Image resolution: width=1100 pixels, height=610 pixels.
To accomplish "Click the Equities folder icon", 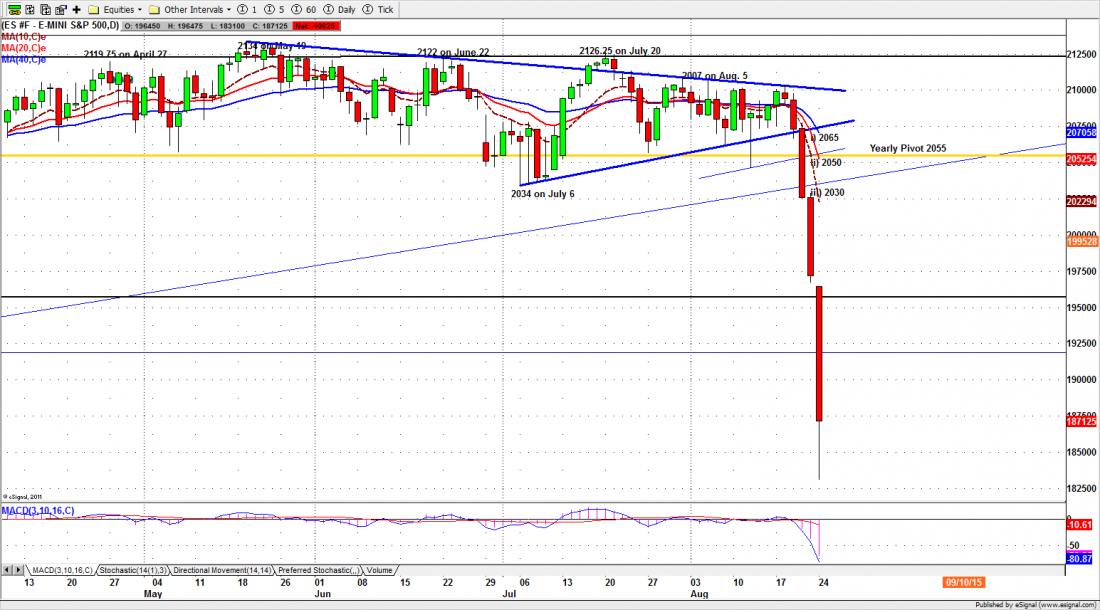I will tap(93, 9).
